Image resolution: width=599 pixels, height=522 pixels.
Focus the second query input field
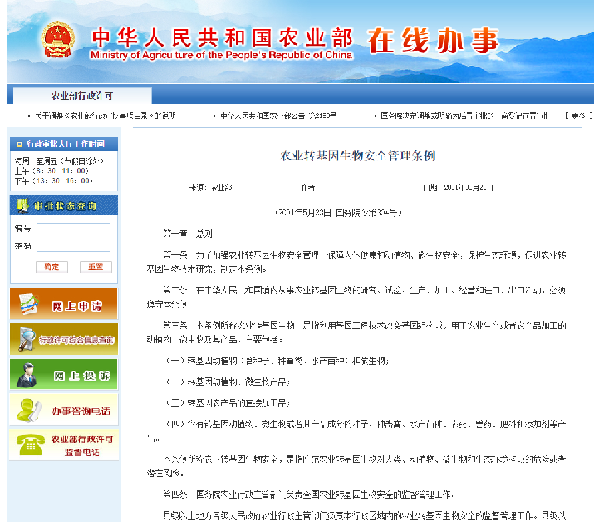(73, 246)
